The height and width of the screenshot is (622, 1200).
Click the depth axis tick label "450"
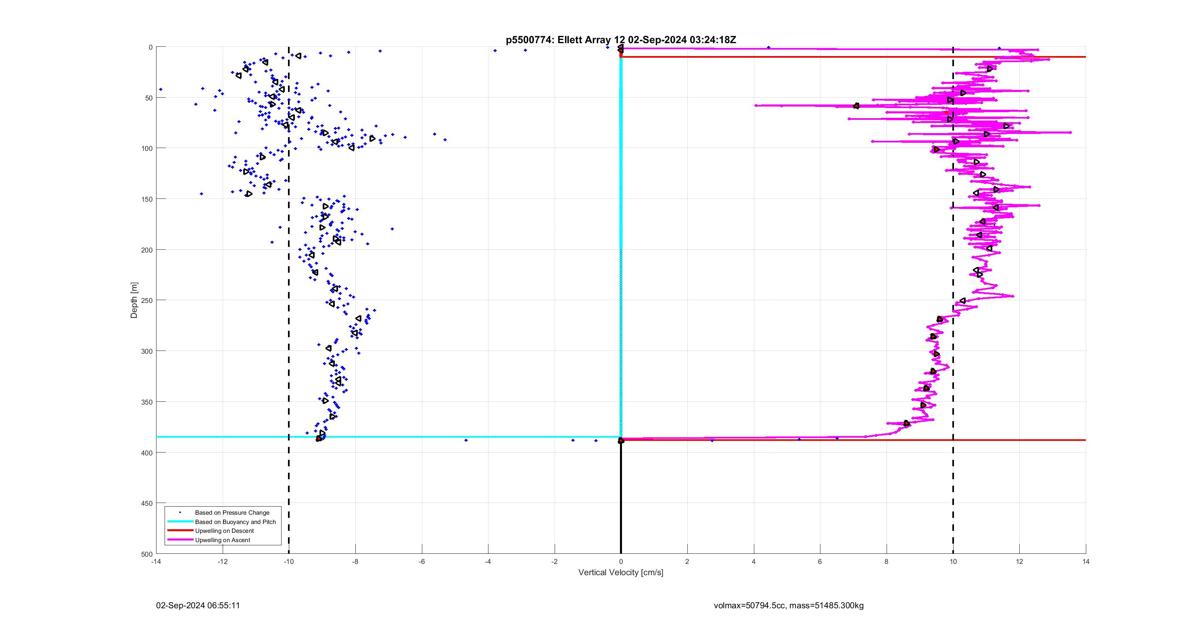click(x=145, y=503)
